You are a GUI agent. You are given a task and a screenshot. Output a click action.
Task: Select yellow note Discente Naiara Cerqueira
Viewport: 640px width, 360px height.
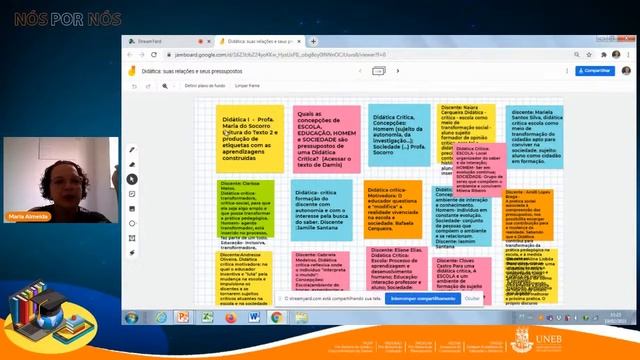pyautogui.click(x=466, y=123)
